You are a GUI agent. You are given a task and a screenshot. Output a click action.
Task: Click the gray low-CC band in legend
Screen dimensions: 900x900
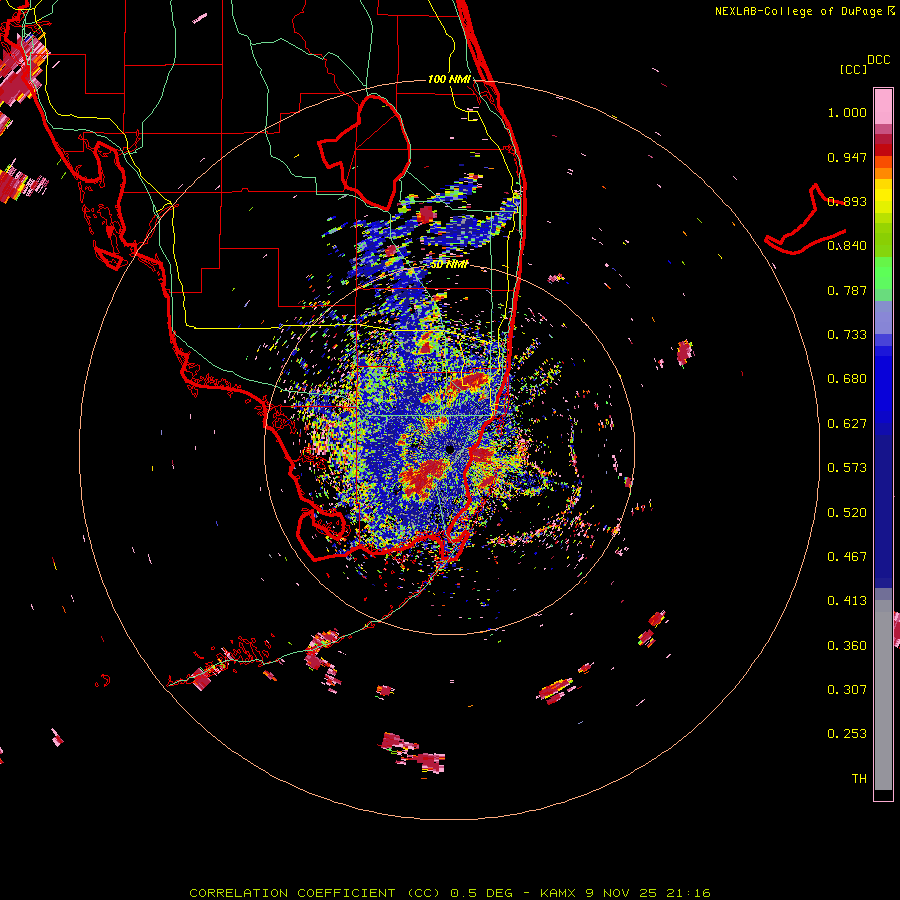[883, 695]
